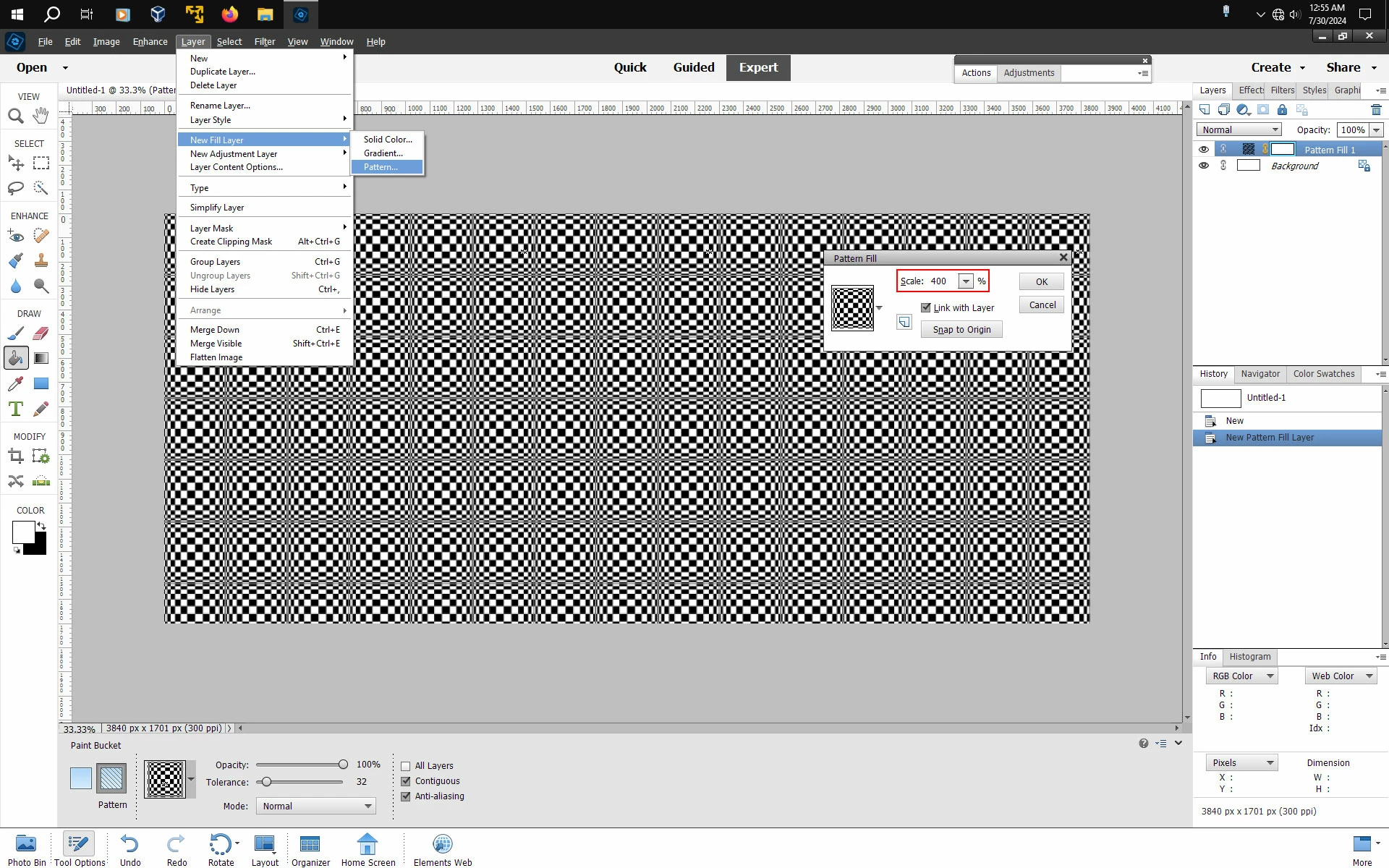Image resolution: width=1389 pixels, height=868 pixels.
Task: Open Firefox from the Windows taskbar
Action: pos(229,14)
